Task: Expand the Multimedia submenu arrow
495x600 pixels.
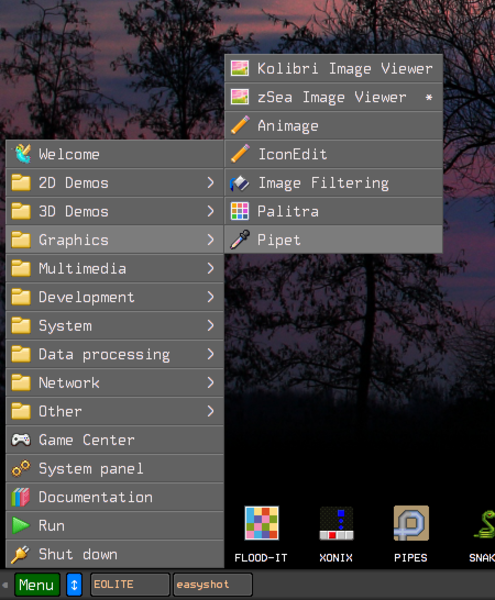Action: coord(210,268)
